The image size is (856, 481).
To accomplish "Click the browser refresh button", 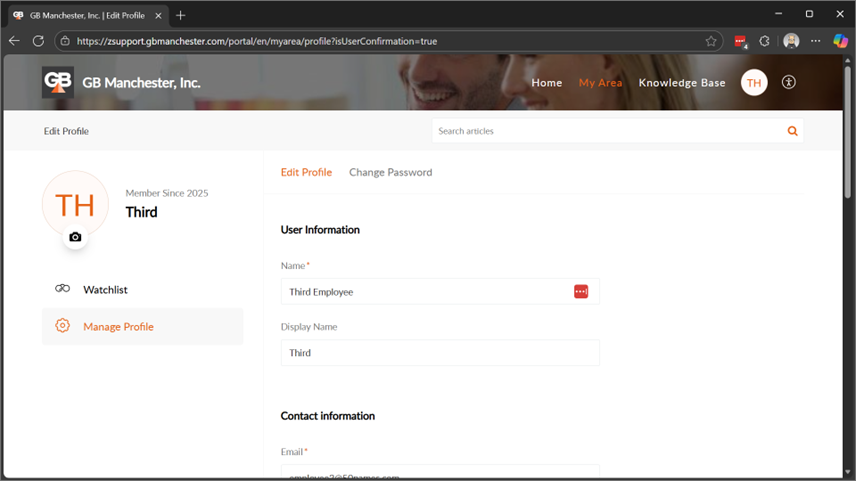I will pyautogui.click(x=38, y=41).
